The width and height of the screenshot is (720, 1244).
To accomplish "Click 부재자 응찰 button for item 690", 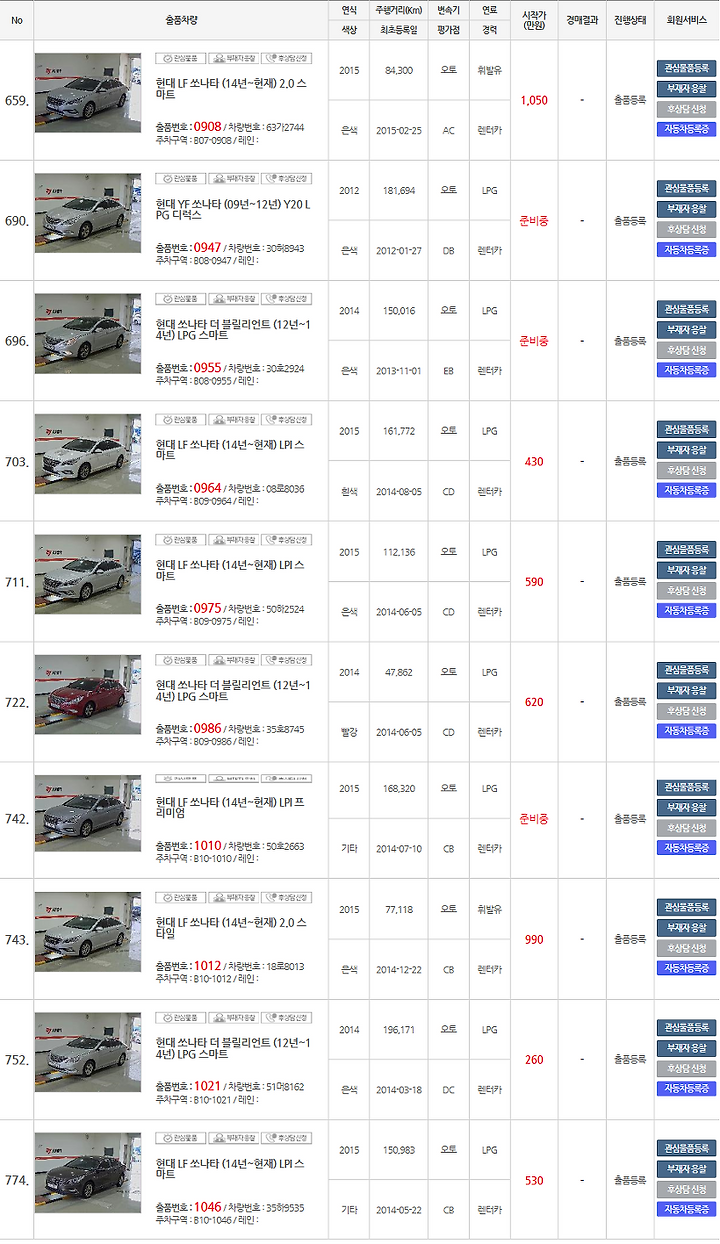I will coord(686,209).
